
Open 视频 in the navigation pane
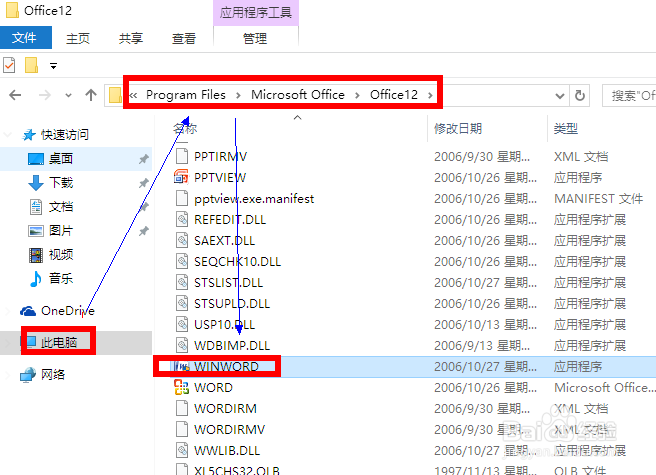coord(61,254)
